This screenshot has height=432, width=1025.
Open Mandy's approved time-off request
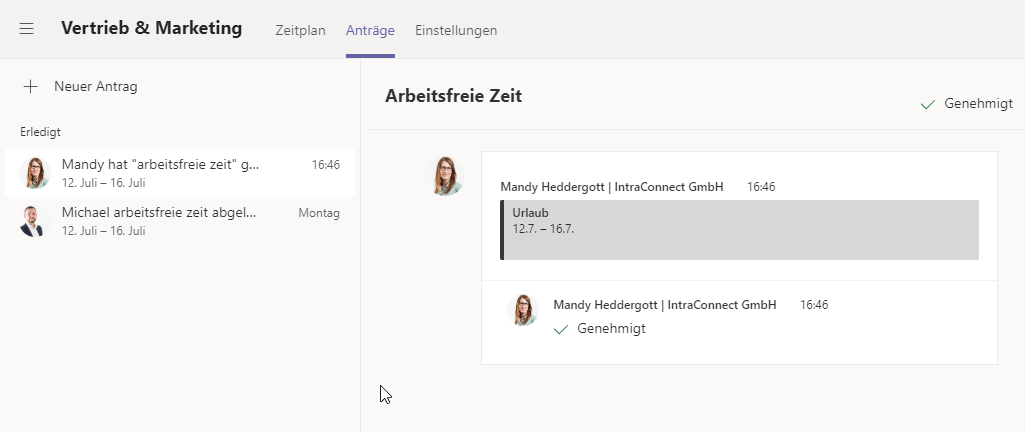coord(180,173)
